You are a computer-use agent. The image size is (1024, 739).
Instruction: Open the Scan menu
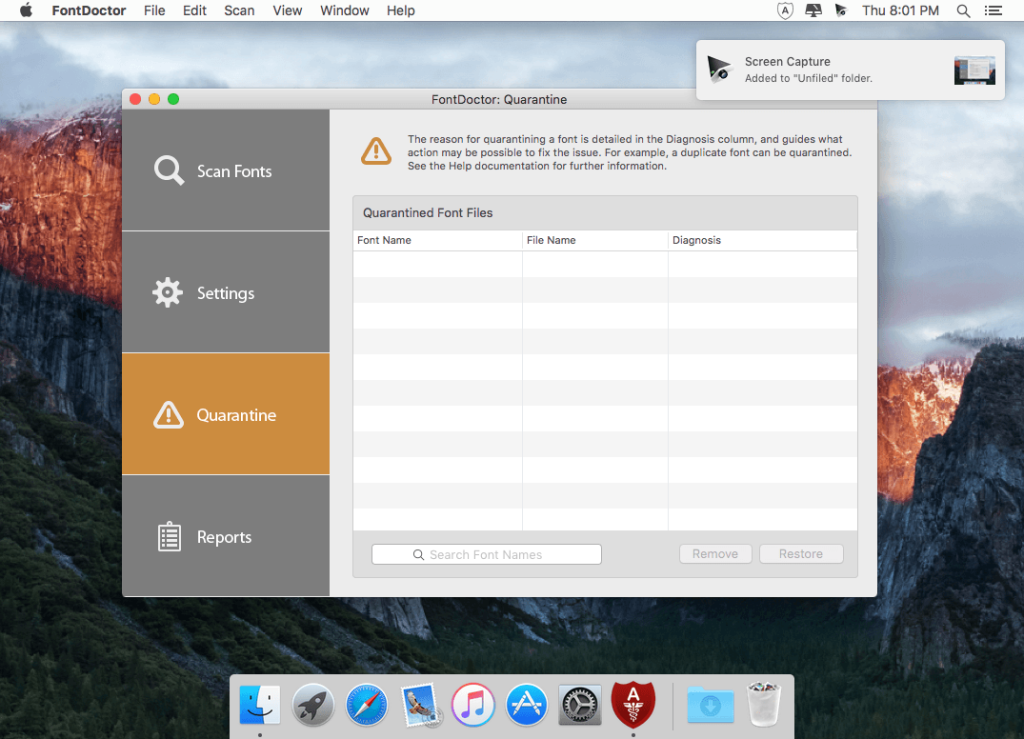click(x=239, y=10)
